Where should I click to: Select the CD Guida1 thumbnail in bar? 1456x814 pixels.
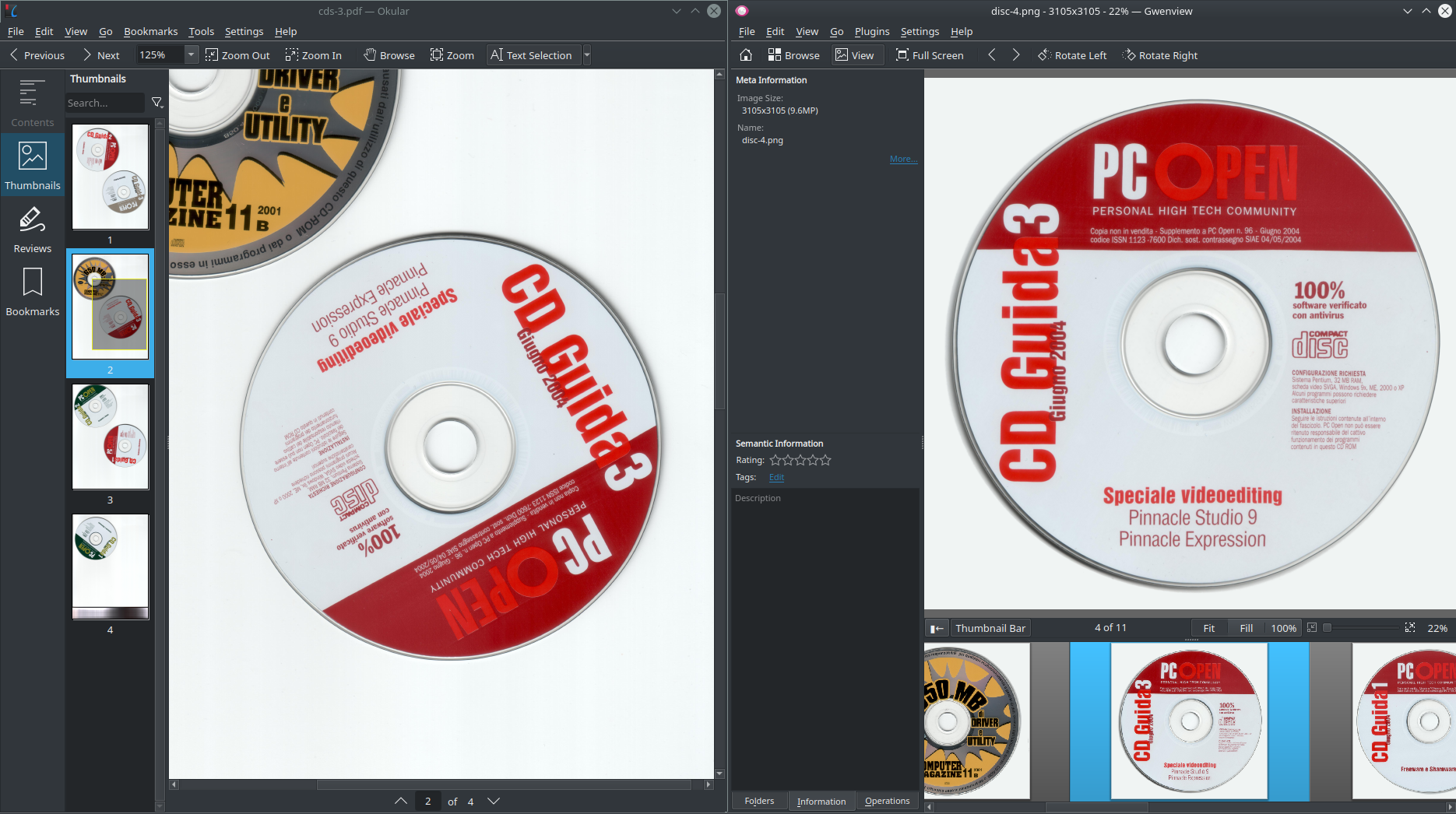[x=1404, y=721]
